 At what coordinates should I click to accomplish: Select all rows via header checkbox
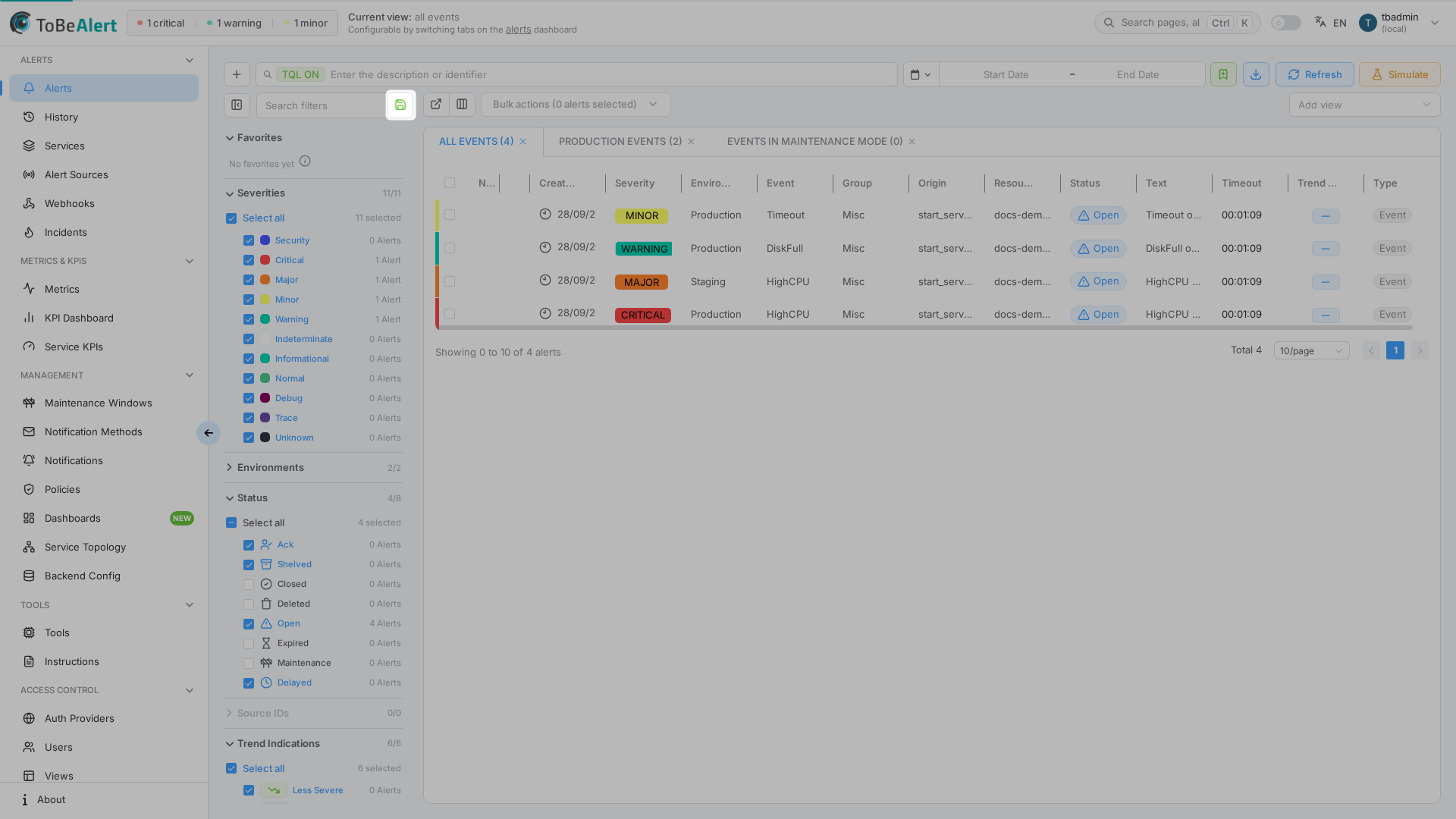tap(450, 183)
